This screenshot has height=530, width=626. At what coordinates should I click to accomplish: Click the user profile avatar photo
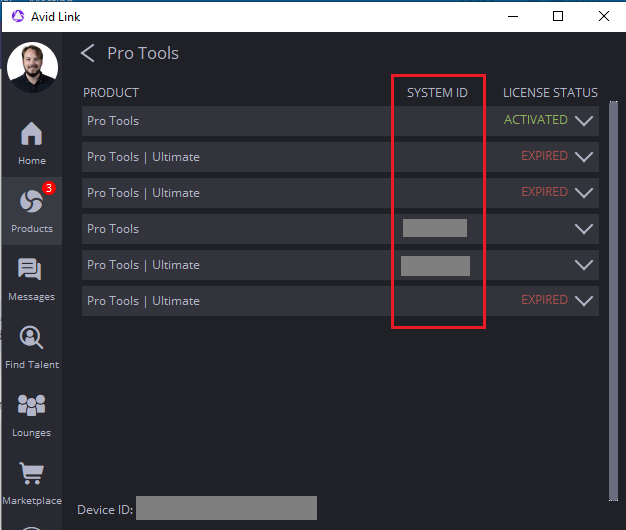pyautogui.click(x=32, y=67)
